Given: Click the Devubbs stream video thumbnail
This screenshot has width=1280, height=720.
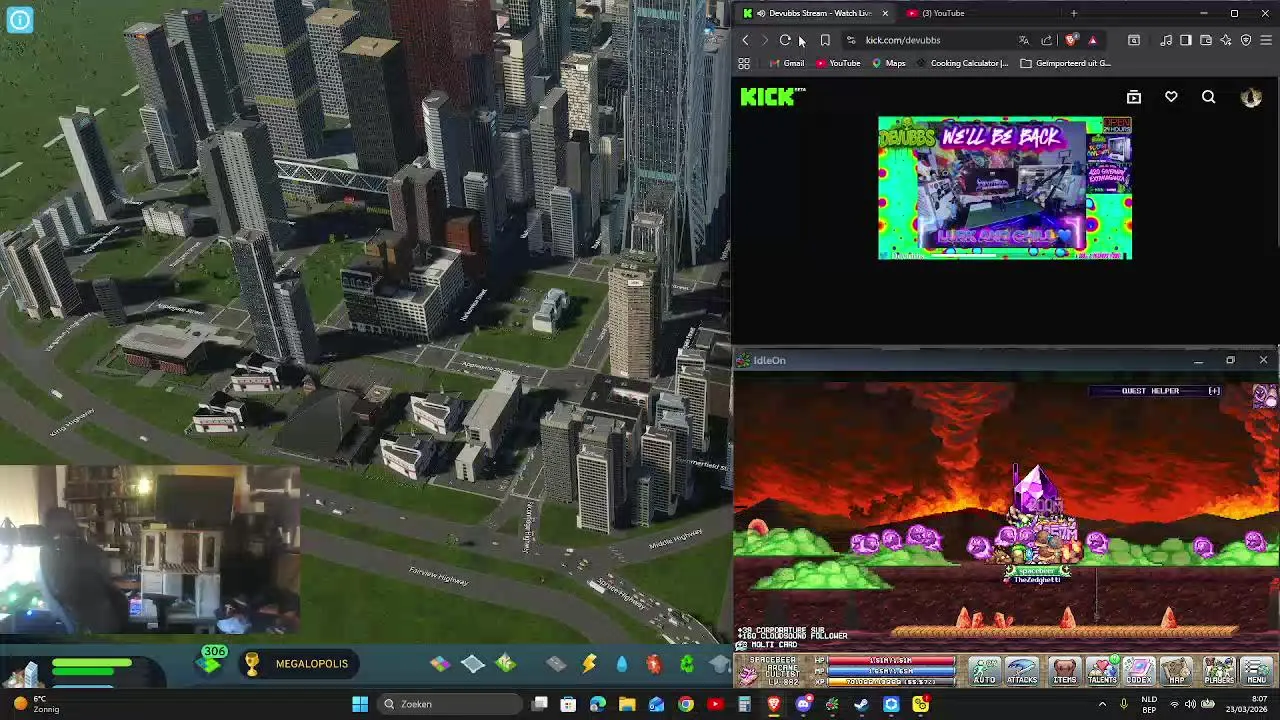Looking at the screenshot, I should coord(1005,188).
